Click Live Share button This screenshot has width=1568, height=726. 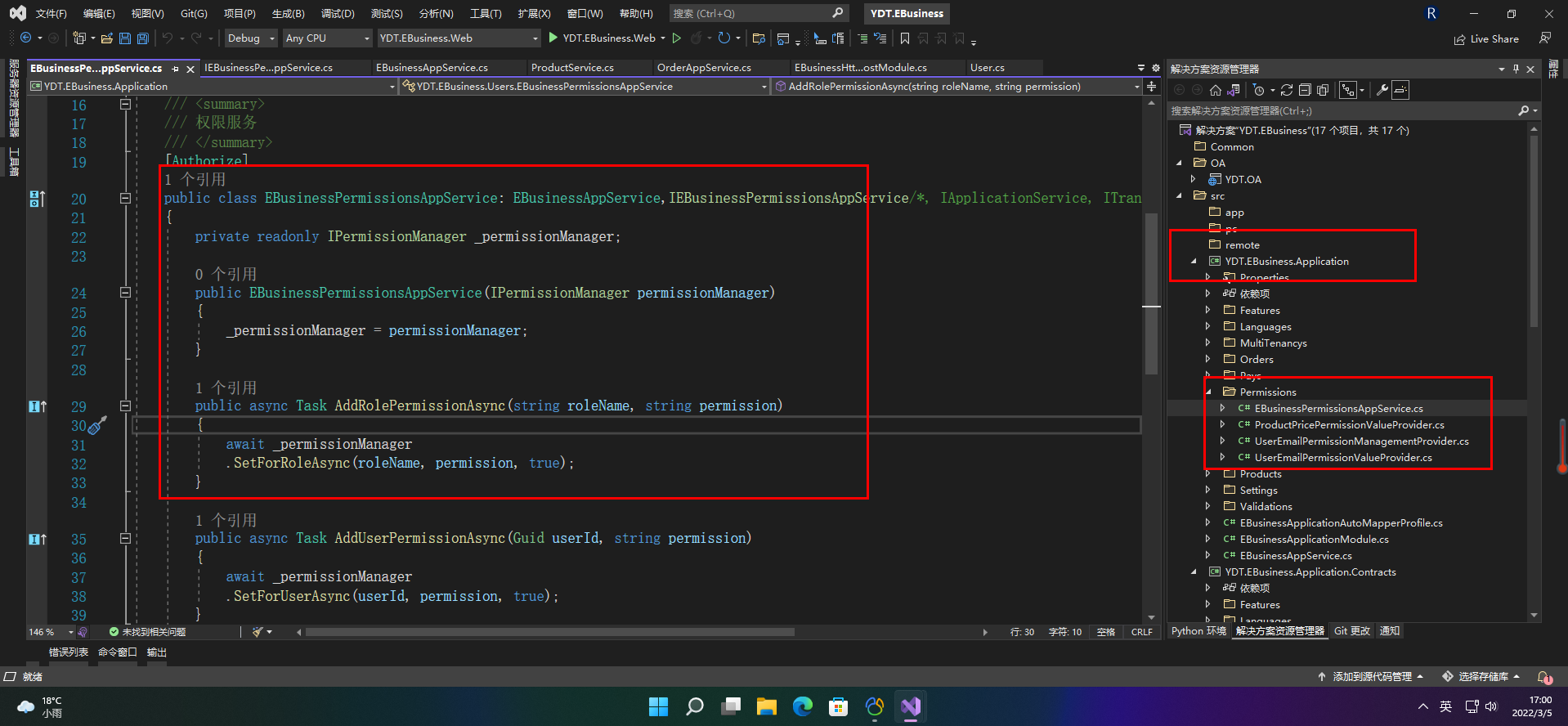[x=1486, y=38]
